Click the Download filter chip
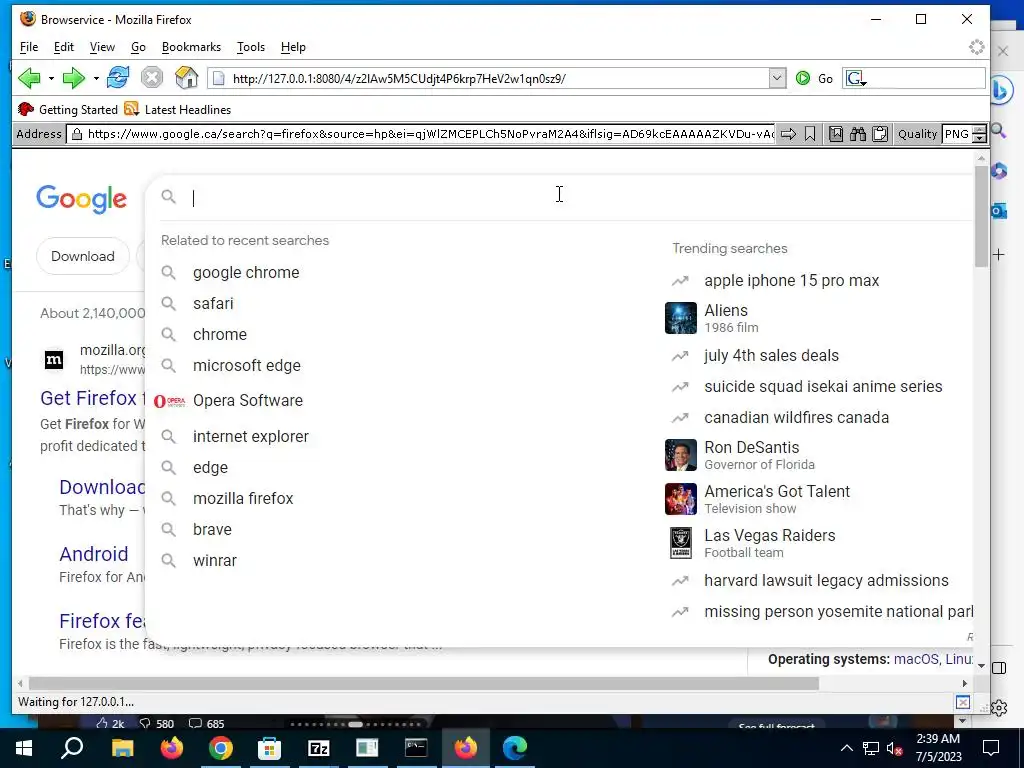Viewport: 1024px width, 768px height. (83, 256)
